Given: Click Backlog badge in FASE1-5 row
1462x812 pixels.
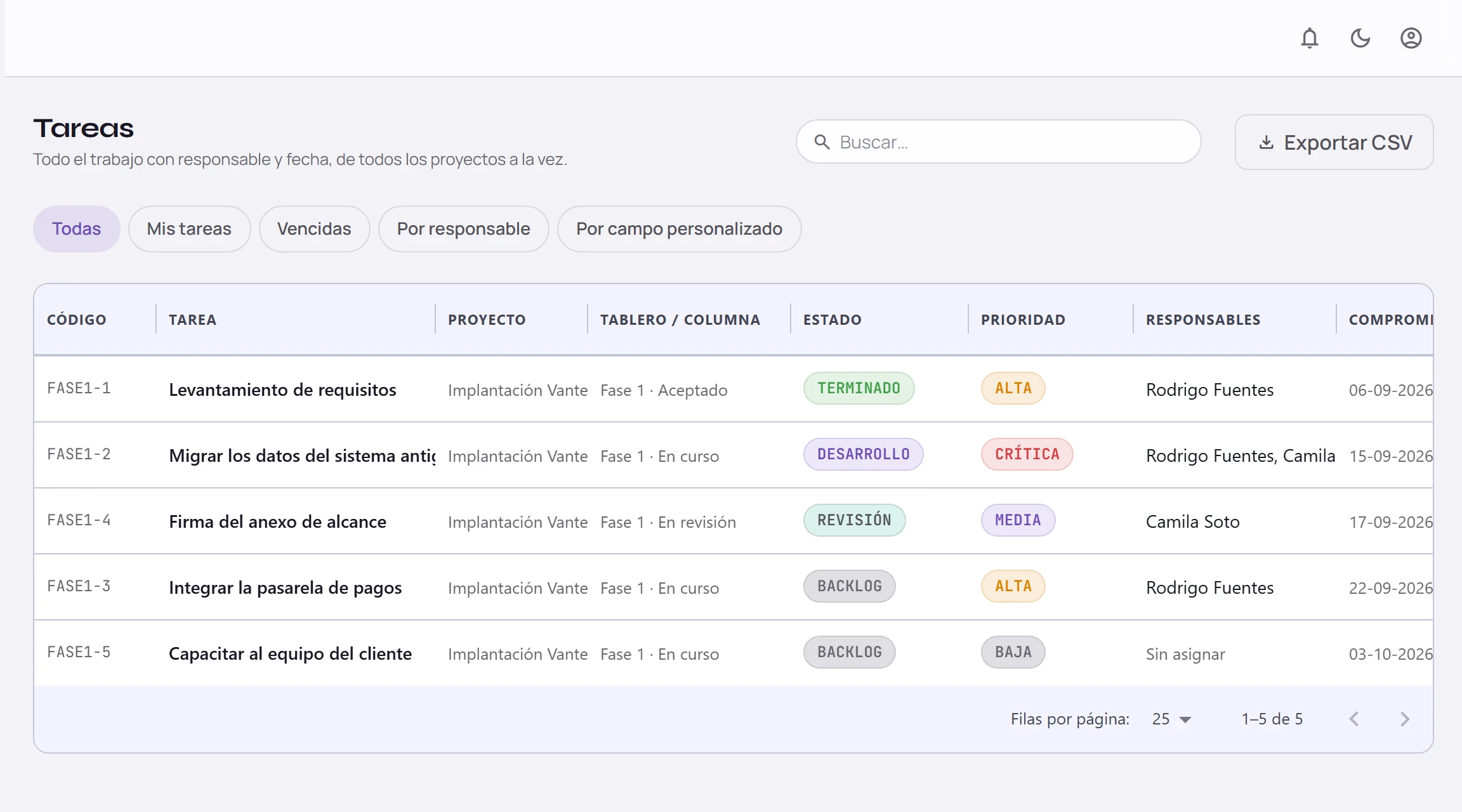Looking at the screenshot, I should tap(849, 652).
